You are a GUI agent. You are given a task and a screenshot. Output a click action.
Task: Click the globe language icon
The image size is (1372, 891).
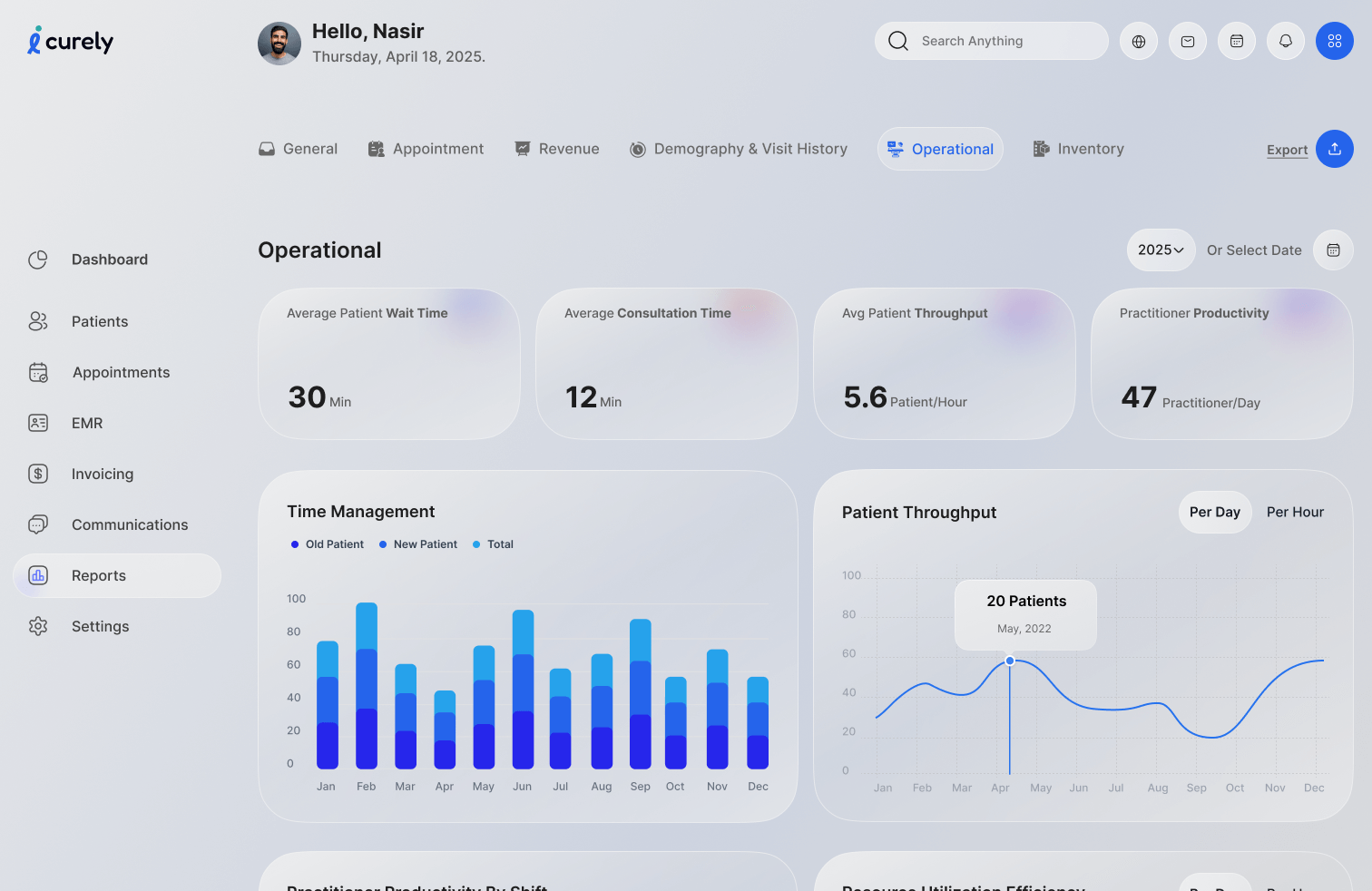coord(1139,42)
